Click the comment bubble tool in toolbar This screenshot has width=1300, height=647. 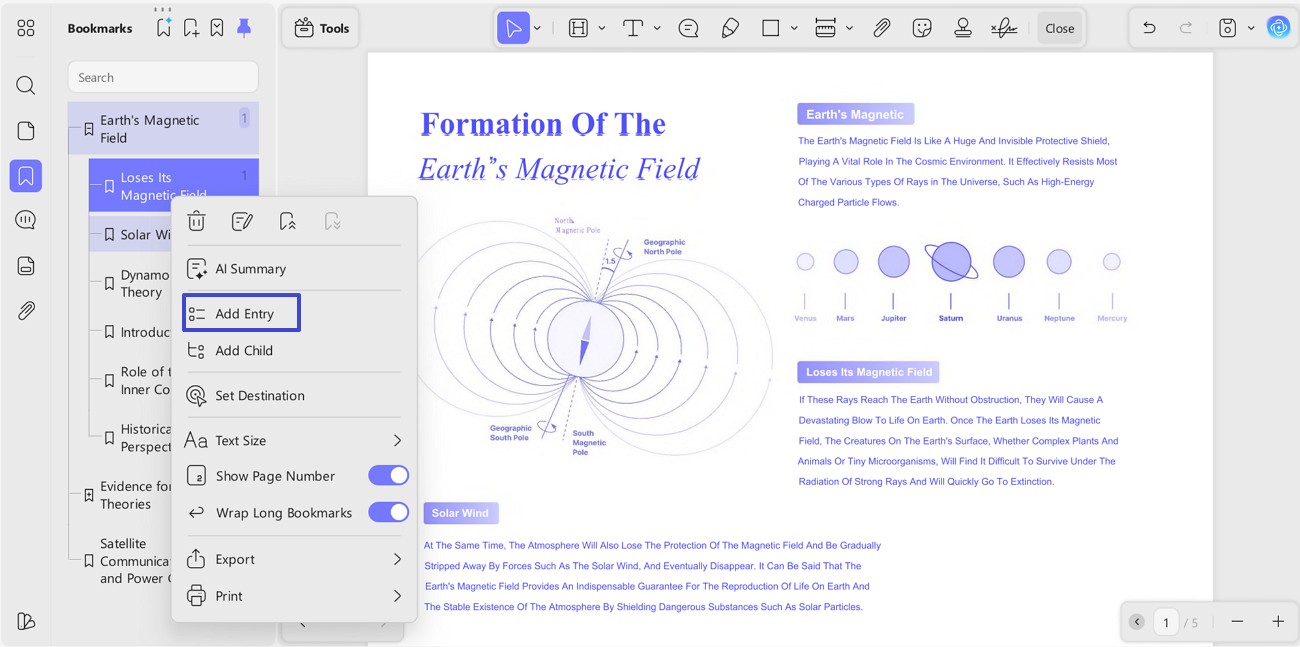pos(688,28)
